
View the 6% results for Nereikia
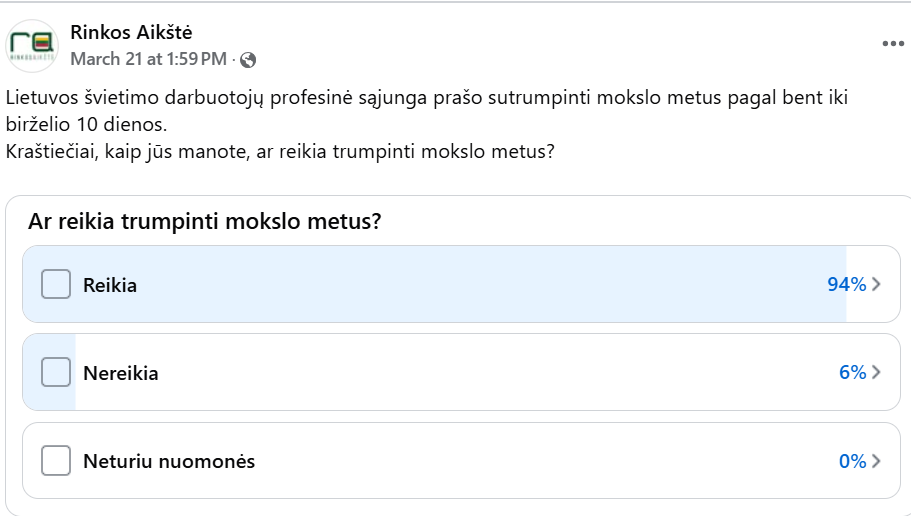(852, 372)
